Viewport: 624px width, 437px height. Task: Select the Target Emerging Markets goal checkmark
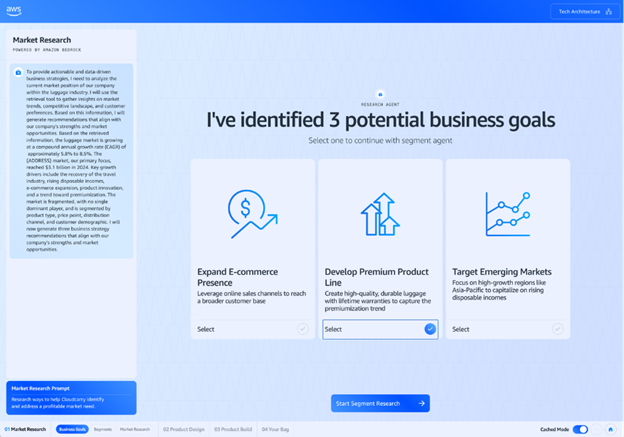tap(558, 329)
